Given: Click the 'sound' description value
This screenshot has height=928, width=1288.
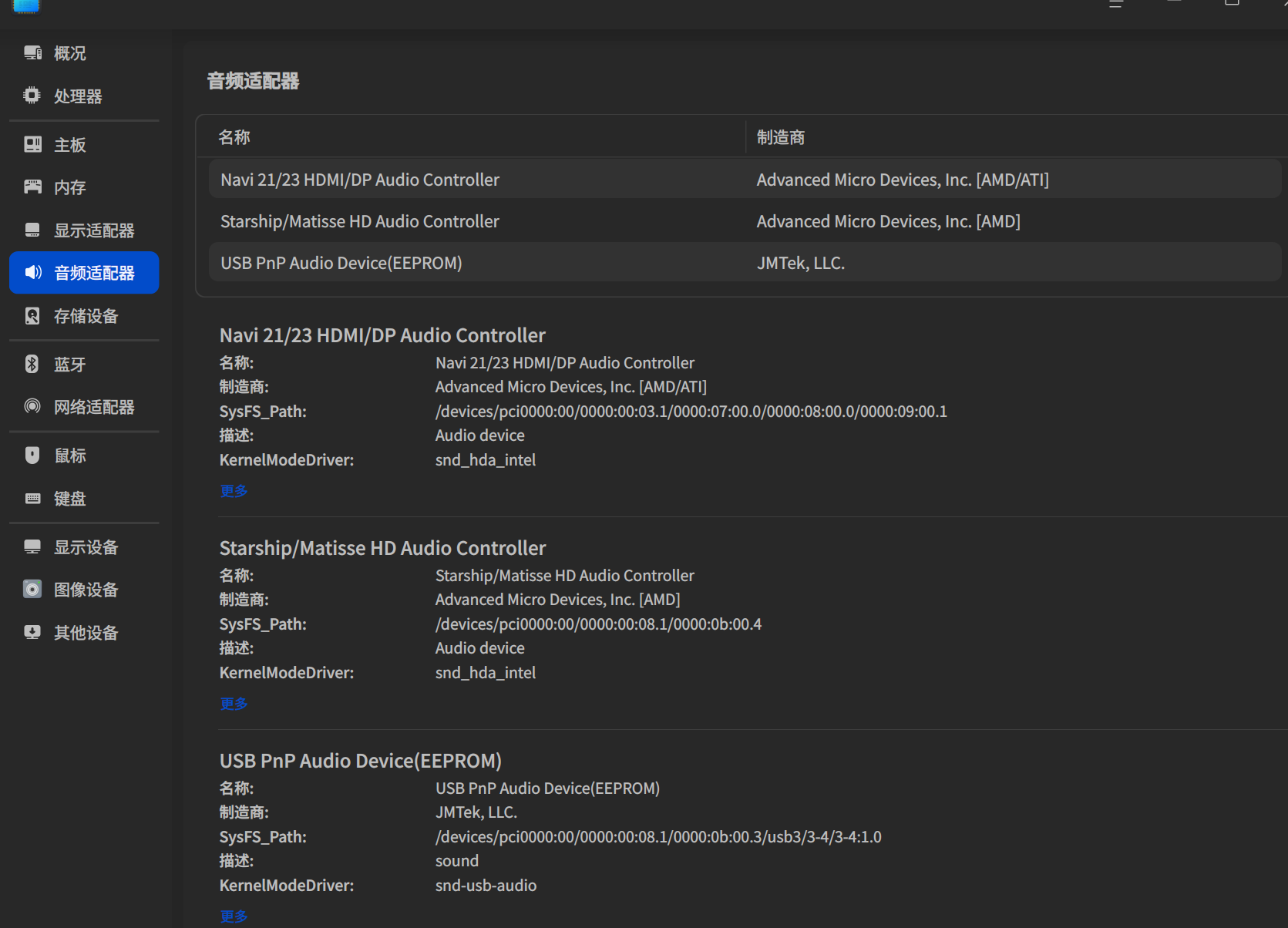Looking at the screenshot, I should coord(457,861).
